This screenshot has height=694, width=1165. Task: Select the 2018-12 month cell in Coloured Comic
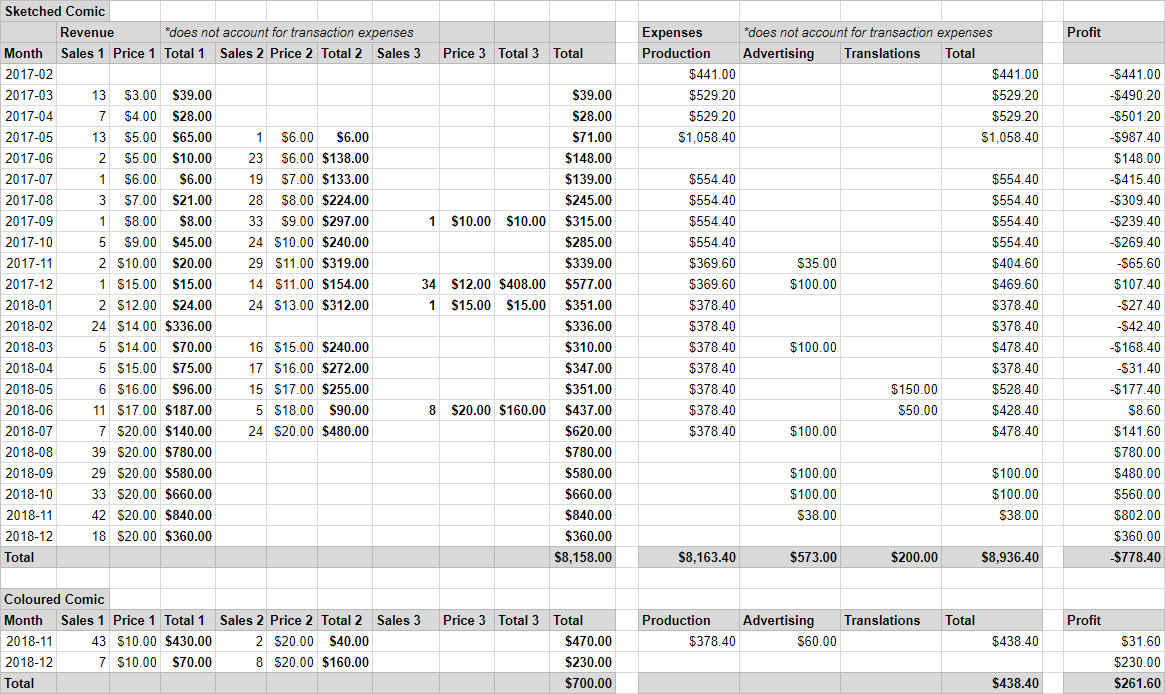click(29, 662)
